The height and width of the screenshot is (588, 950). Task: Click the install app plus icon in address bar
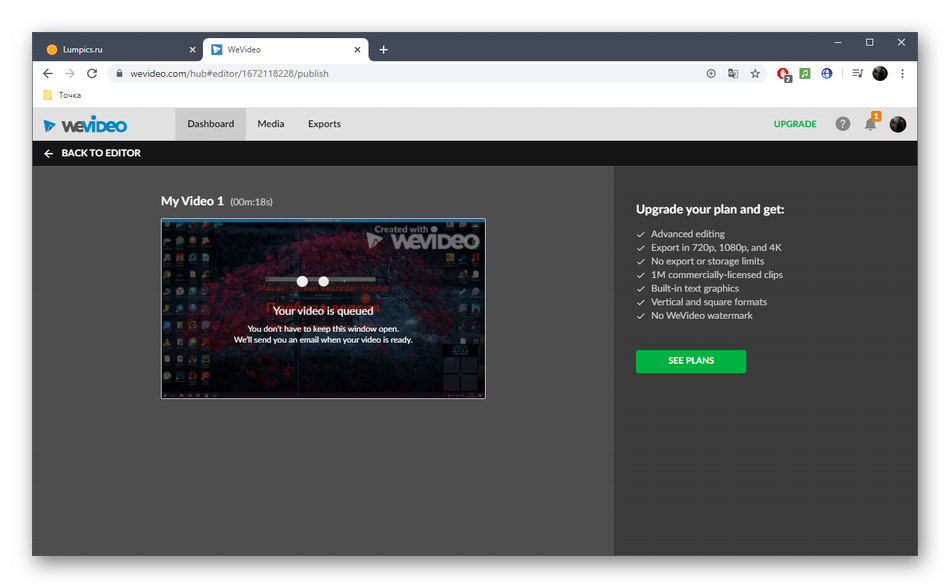pos(711,73)
